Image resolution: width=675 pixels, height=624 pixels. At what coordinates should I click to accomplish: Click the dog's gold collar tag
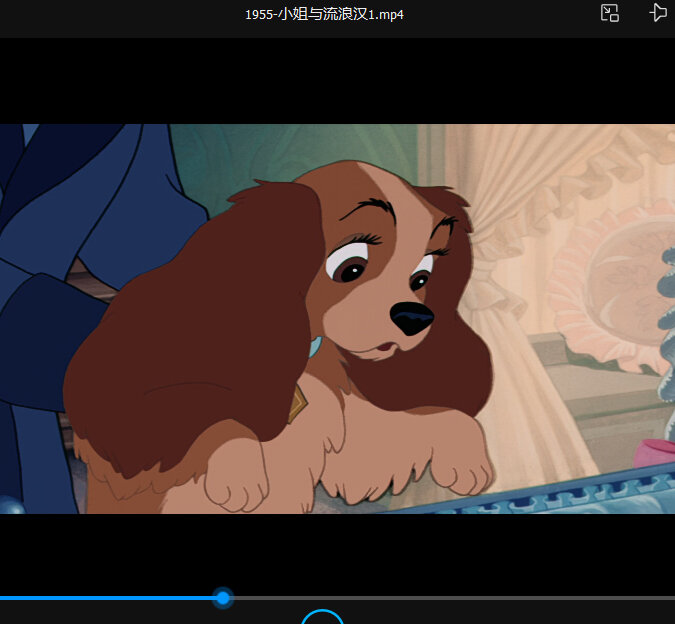[x=297, y=404]
